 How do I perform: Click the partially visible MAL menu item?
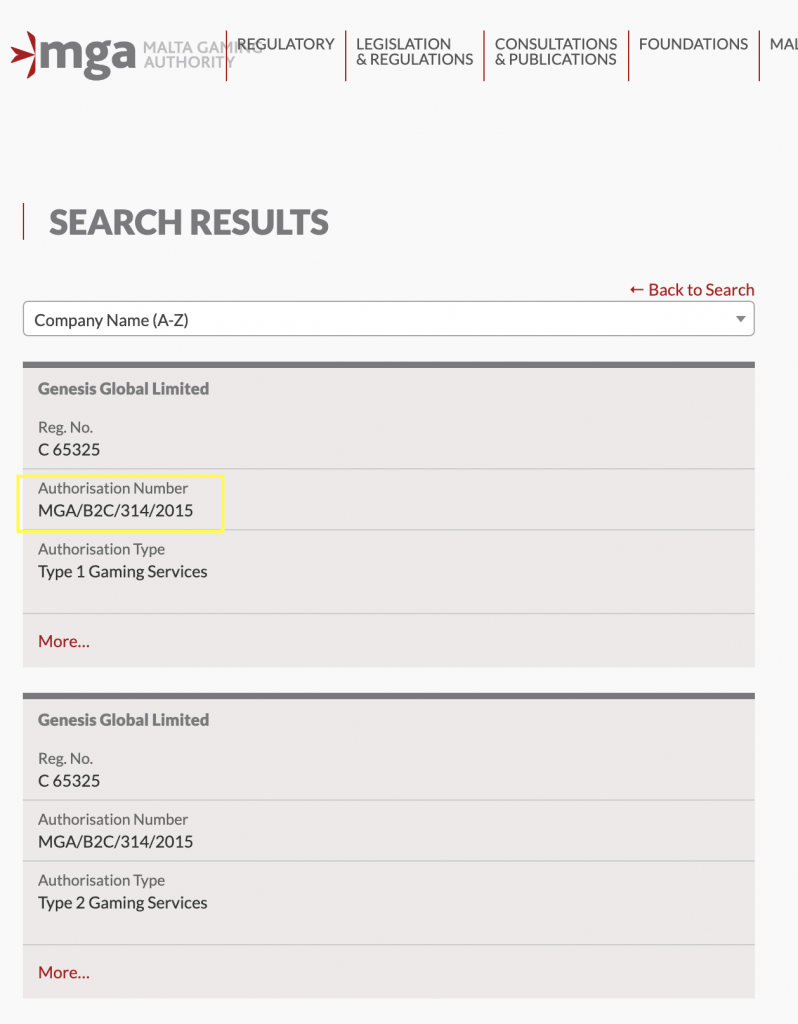[784, 44]
